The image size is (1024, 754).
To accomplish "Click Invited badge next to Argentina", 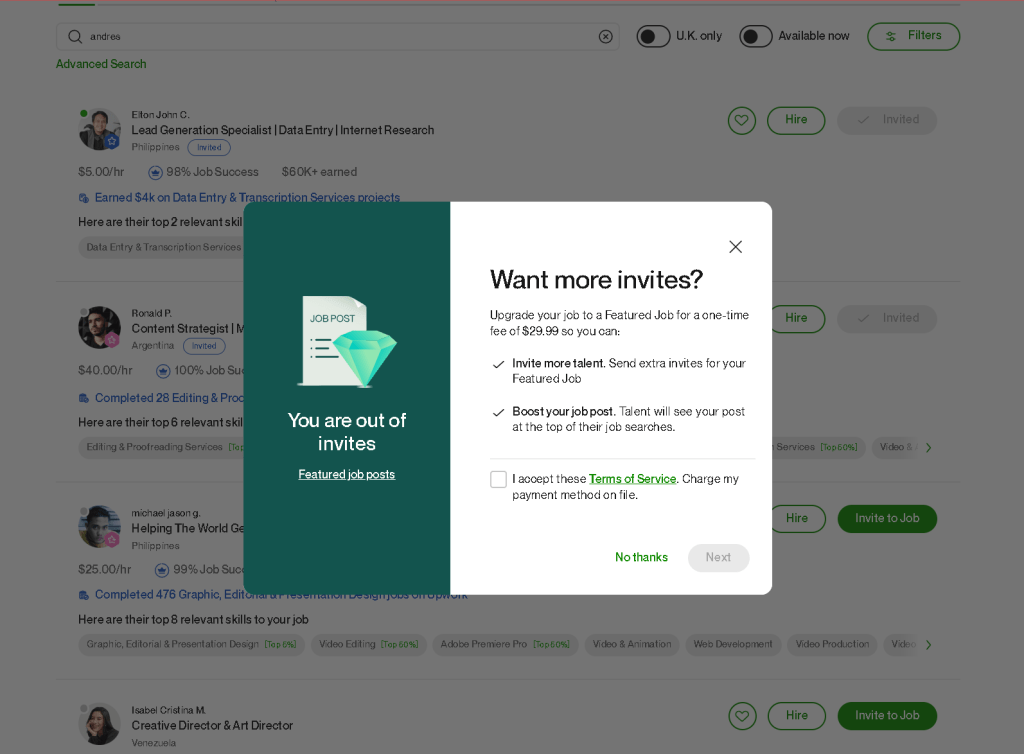I will pos(204,346).
